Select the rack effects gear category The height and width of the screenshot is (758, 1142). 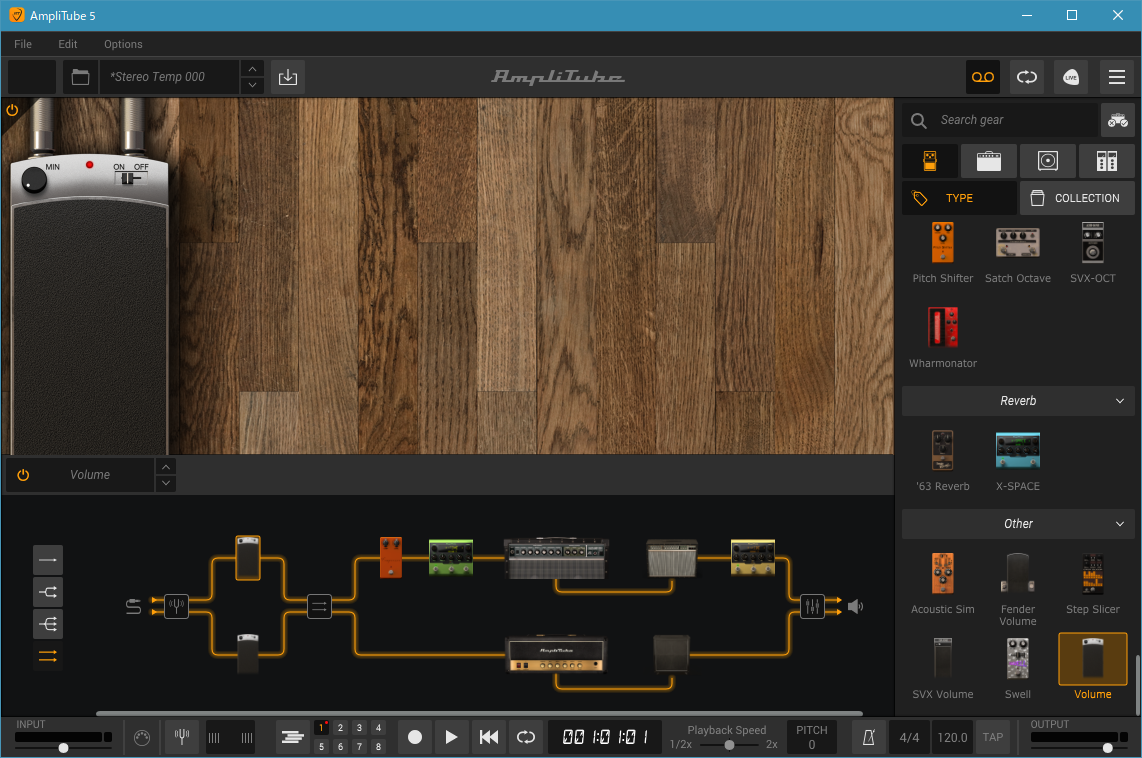1106,161
